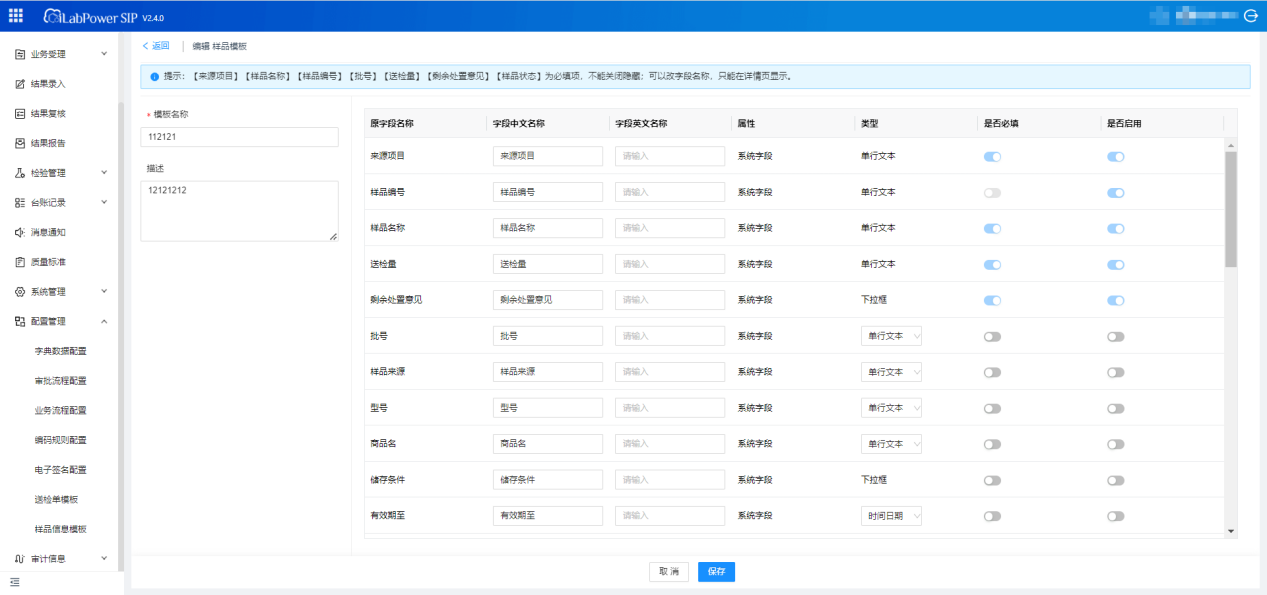This screenshot has height=595, width=1267.
Task: Click the 质量标准 sidebar icon
Action: coord(20,262)
